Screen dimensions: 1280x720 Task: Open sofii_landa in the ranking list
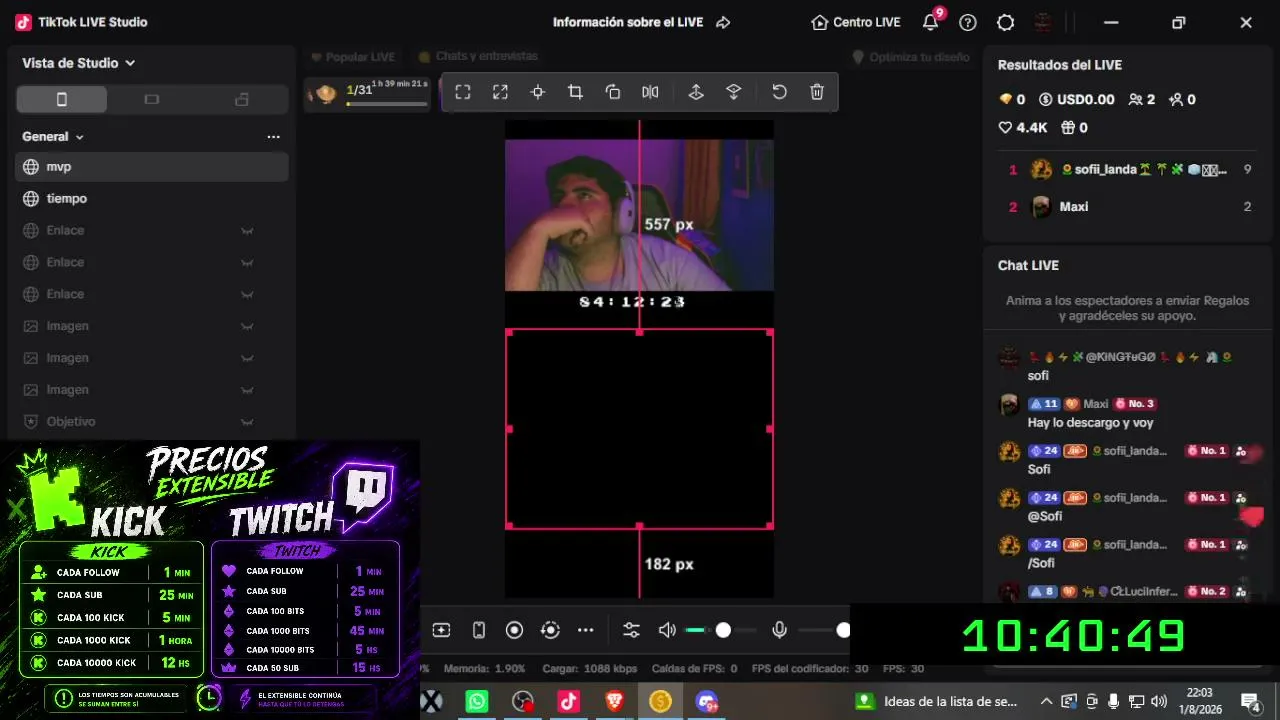[x=1128, y=170]
